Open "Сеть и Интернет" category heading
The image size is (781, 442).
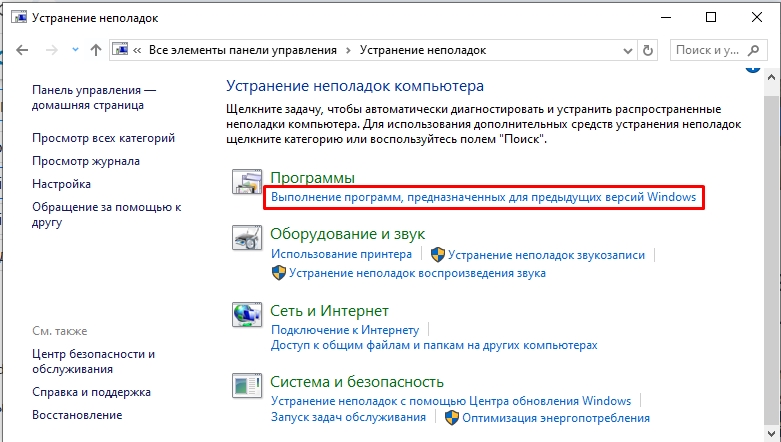pos(329,311)
